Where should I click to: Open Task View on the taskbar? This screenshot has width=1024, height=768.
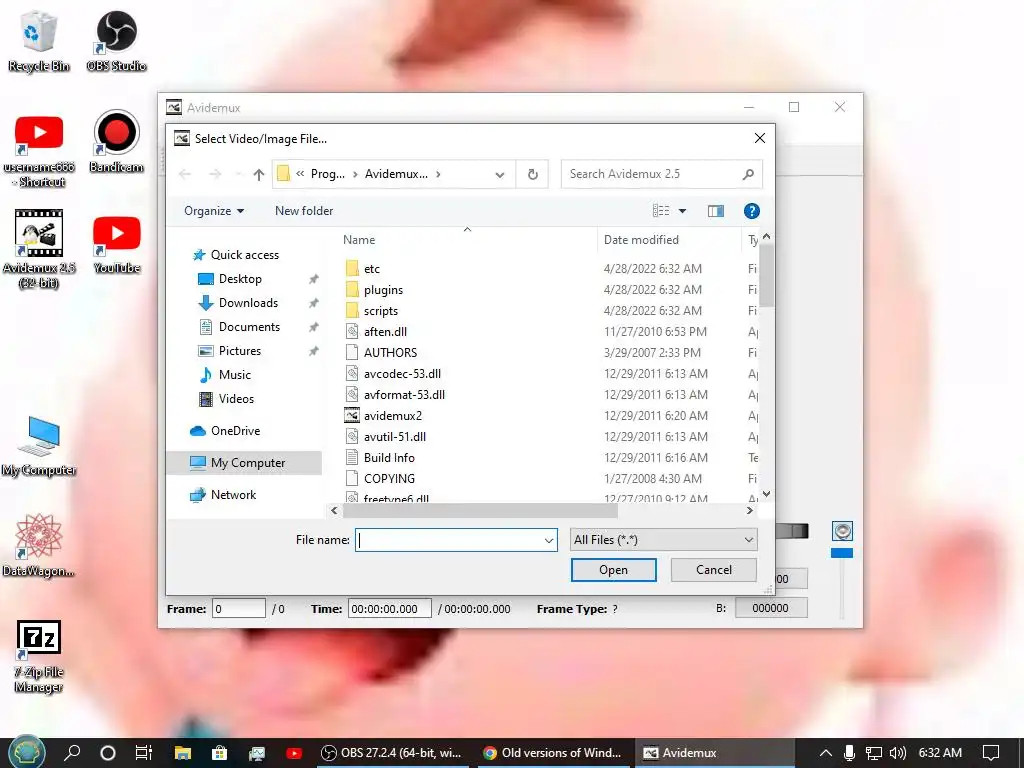[x=144, y=752]
